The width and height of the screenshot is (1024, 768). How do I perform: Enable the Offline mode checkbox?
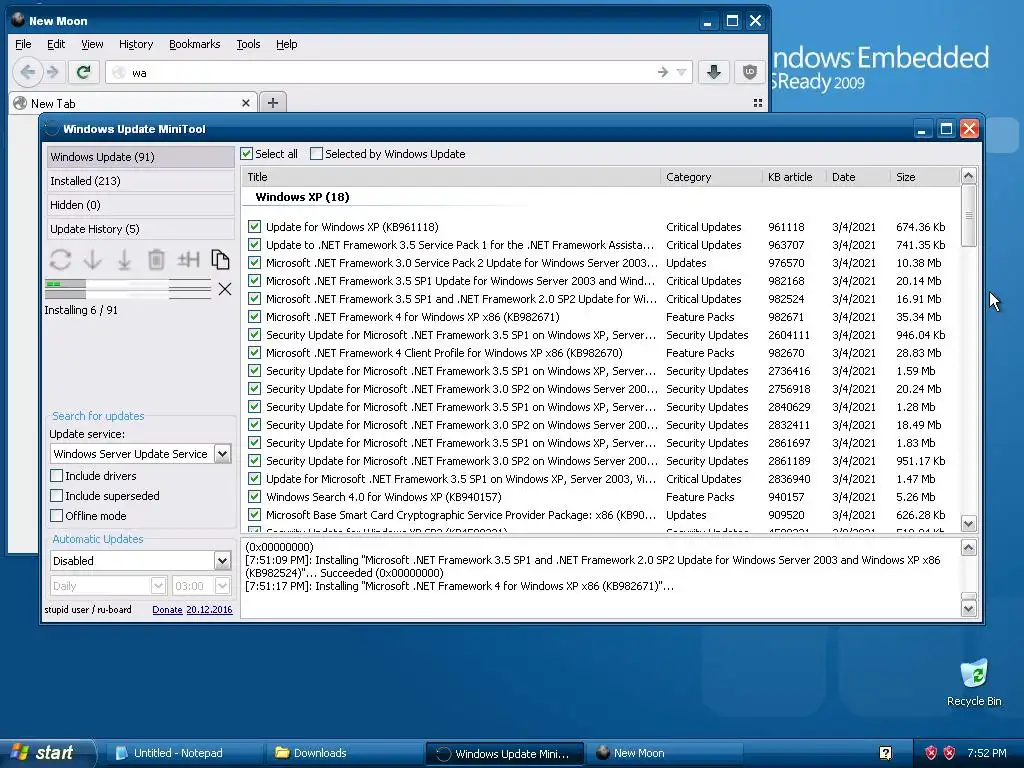[x=57, y=516]
